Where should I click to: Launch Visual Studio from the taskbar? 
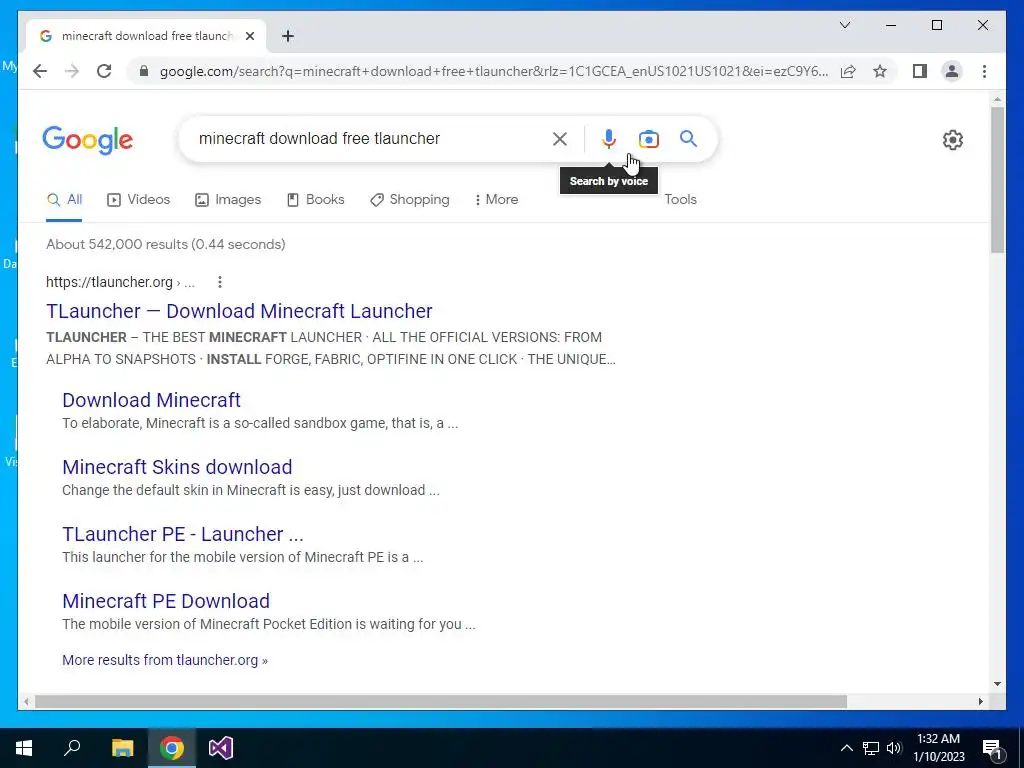click(221, 748)
